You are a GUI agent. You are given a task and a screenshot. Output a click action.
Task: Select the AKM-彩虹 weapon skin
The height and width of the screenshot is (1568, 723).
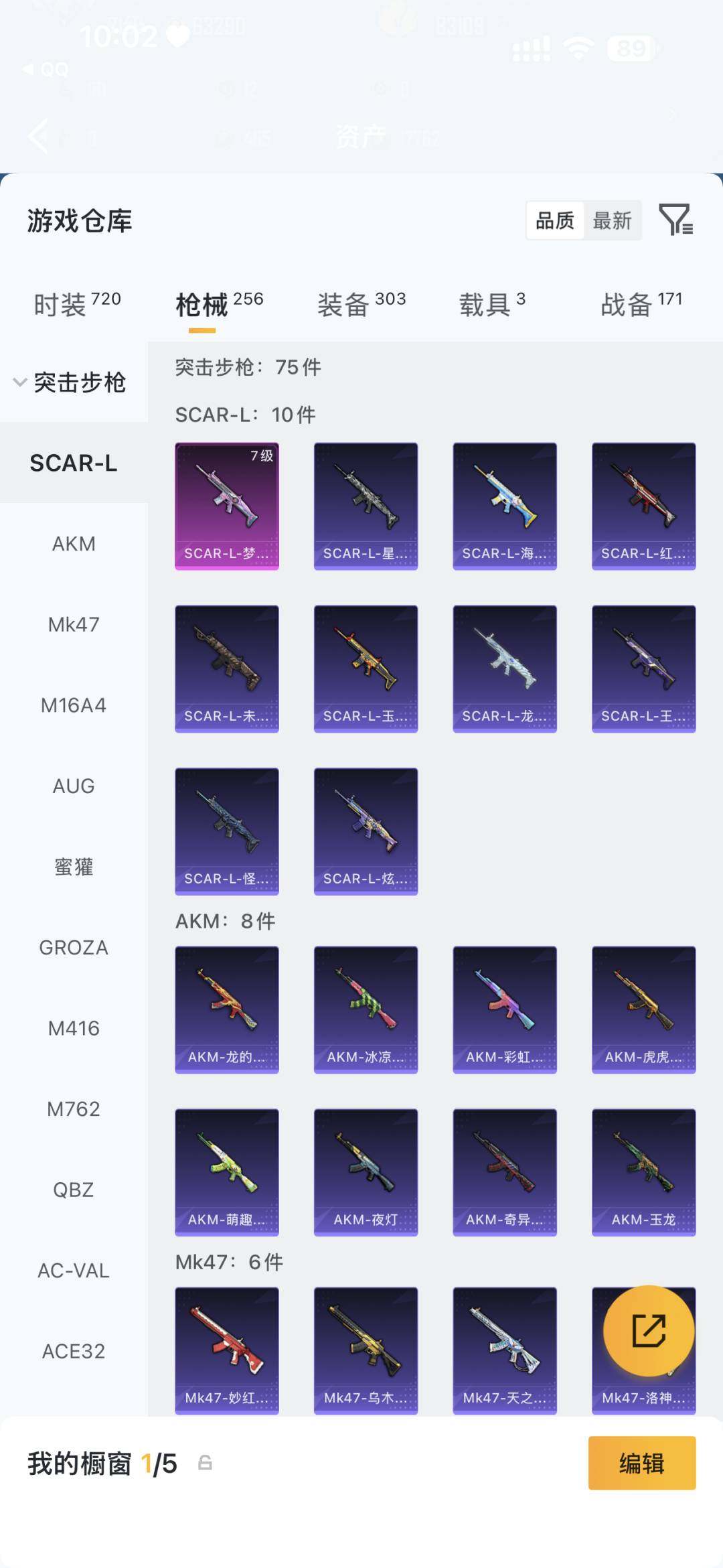505,1010
